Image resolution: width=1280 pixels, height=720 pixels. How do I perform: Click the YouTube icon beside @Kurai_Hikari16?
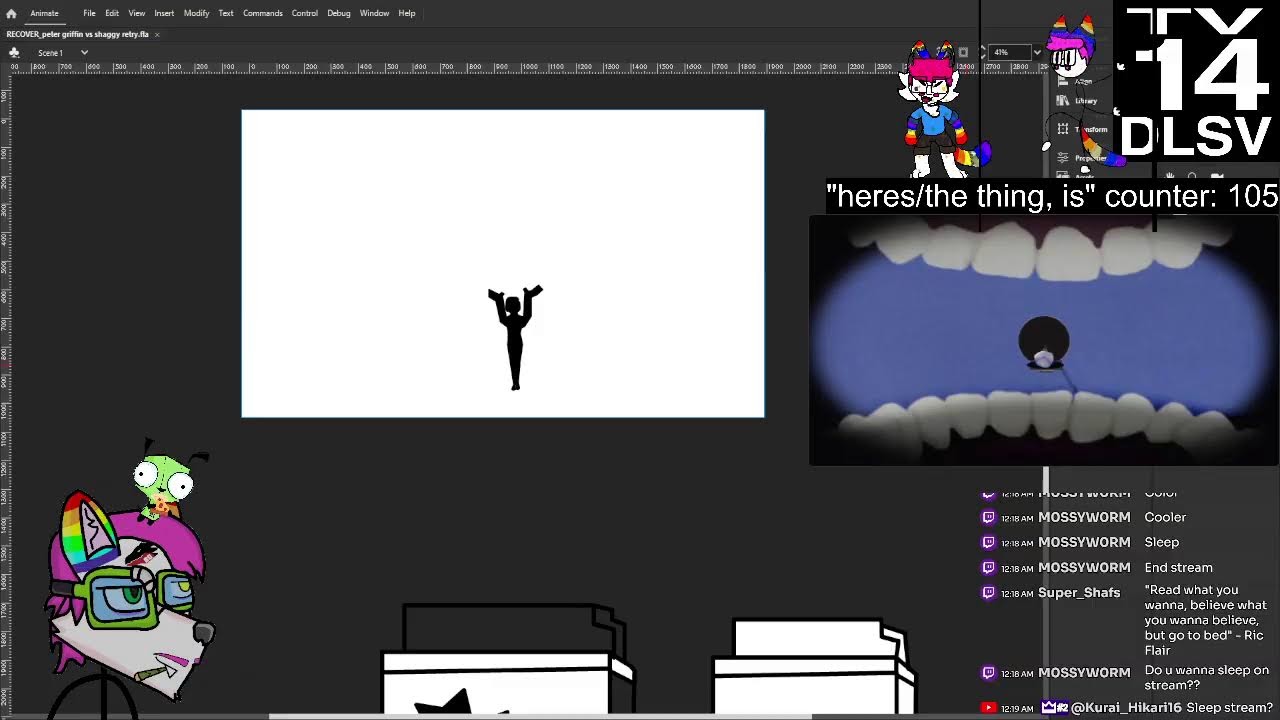[989, 707]
